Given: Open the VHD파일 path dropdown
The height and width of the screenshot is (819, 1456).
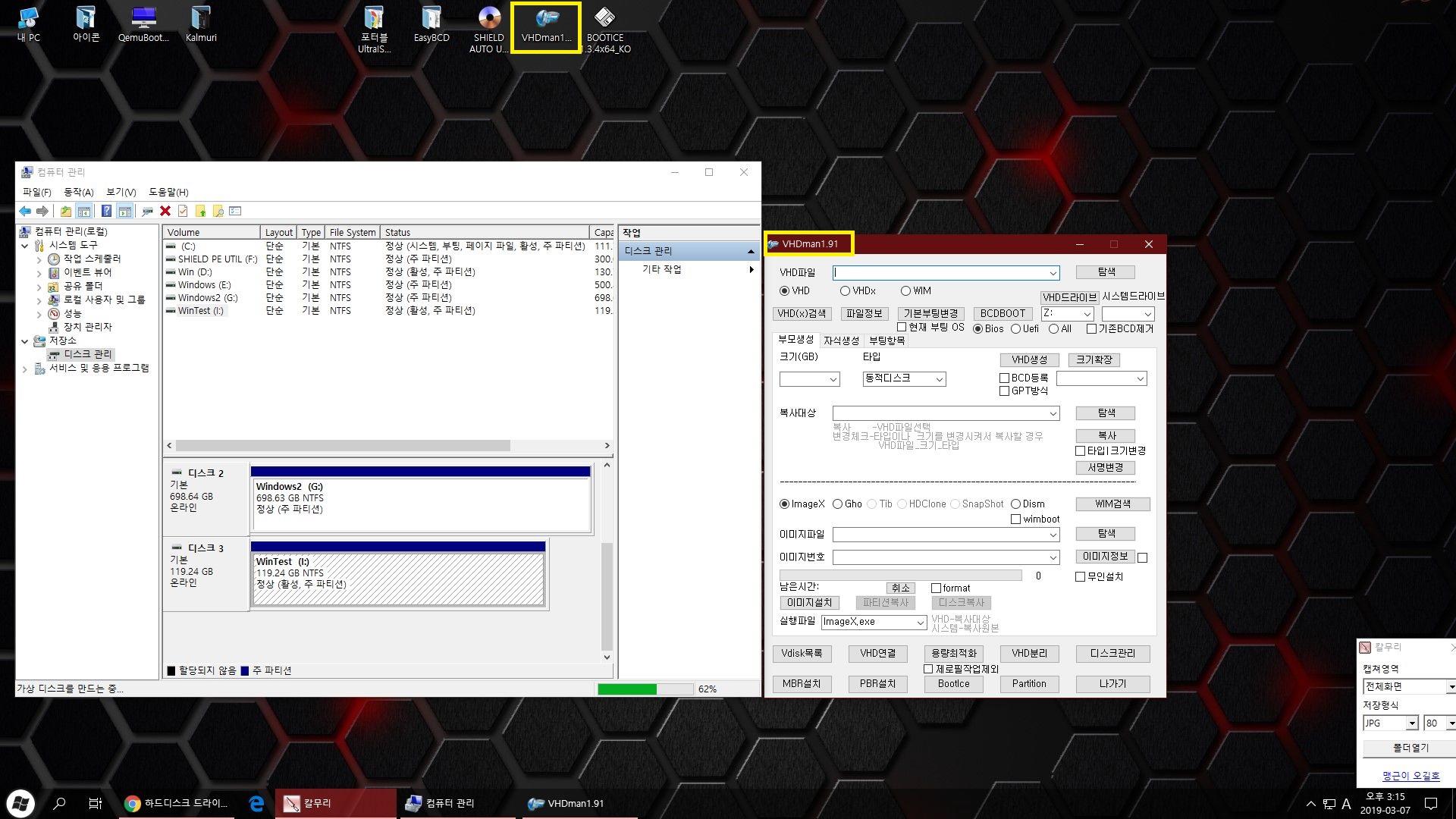Looking at the screenshot, I should [1053, 273].
